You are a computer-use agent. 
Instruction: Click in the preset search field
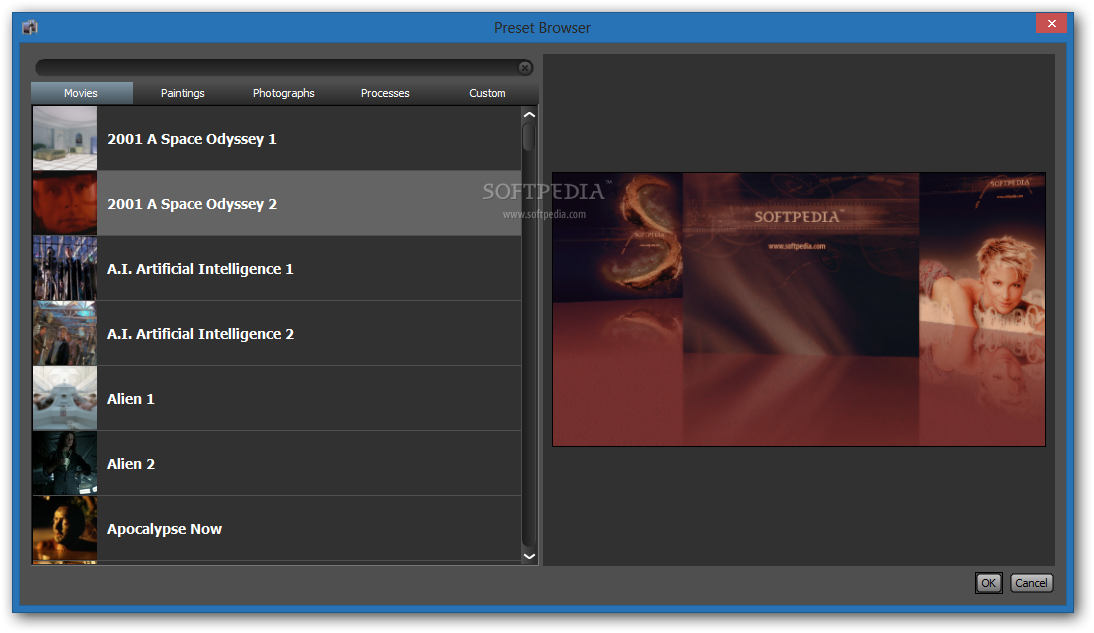(276, 68)
